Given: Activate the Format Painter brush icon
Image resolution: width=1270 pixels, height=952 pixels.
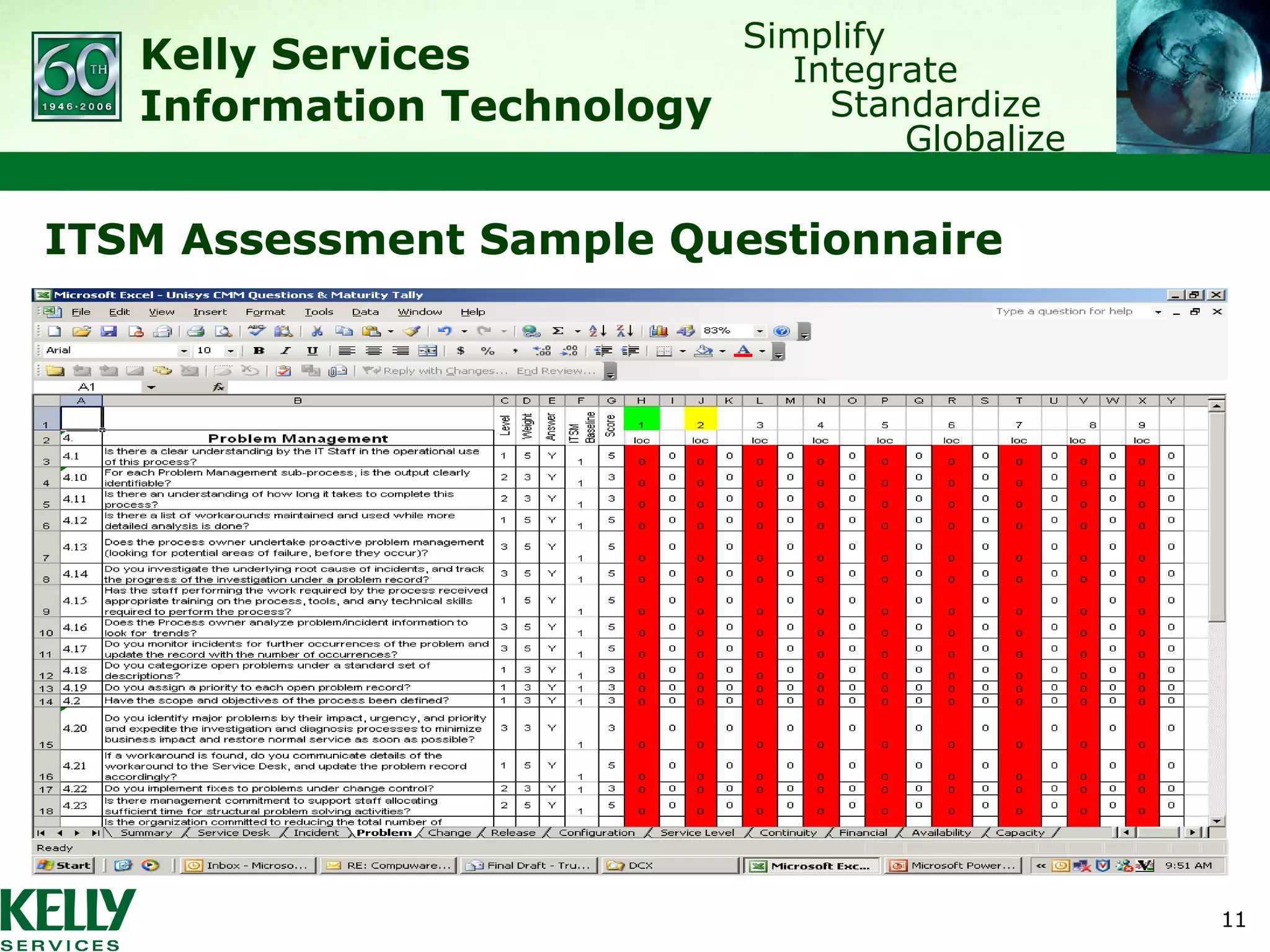Looking at the screenshot, I should point(411,332).
